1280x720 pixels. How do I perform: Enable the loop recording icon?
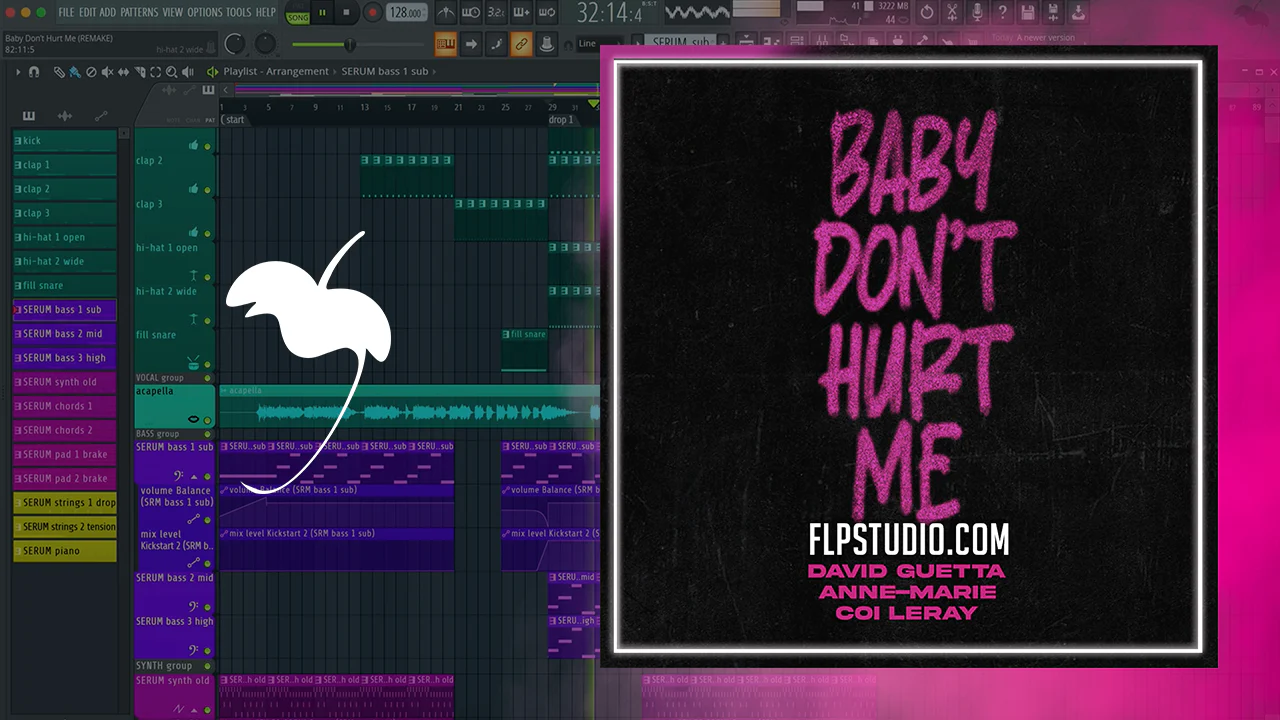click(x=546, y=13)
